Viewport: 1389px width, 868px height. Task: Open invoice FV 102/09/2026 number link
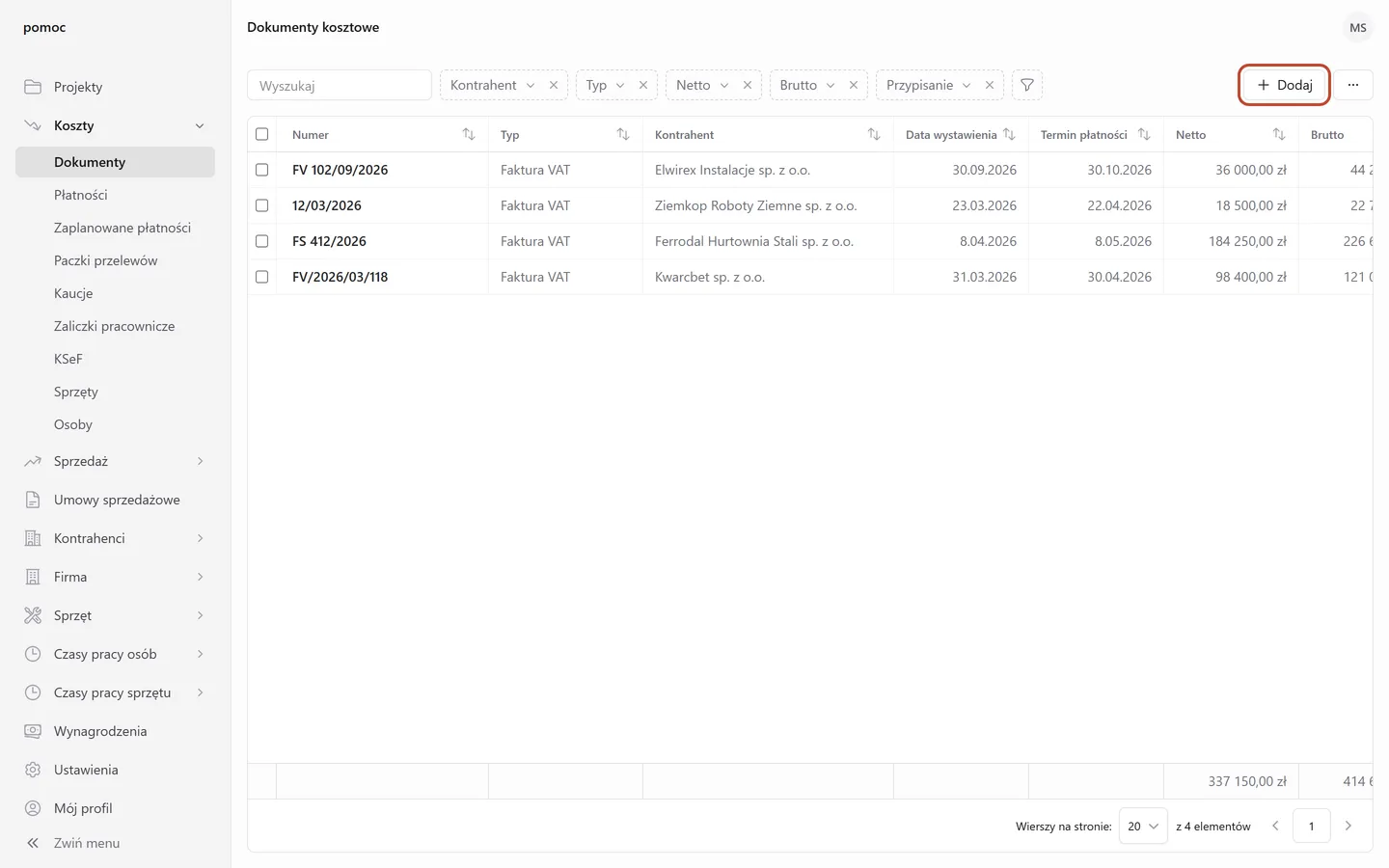340,170
